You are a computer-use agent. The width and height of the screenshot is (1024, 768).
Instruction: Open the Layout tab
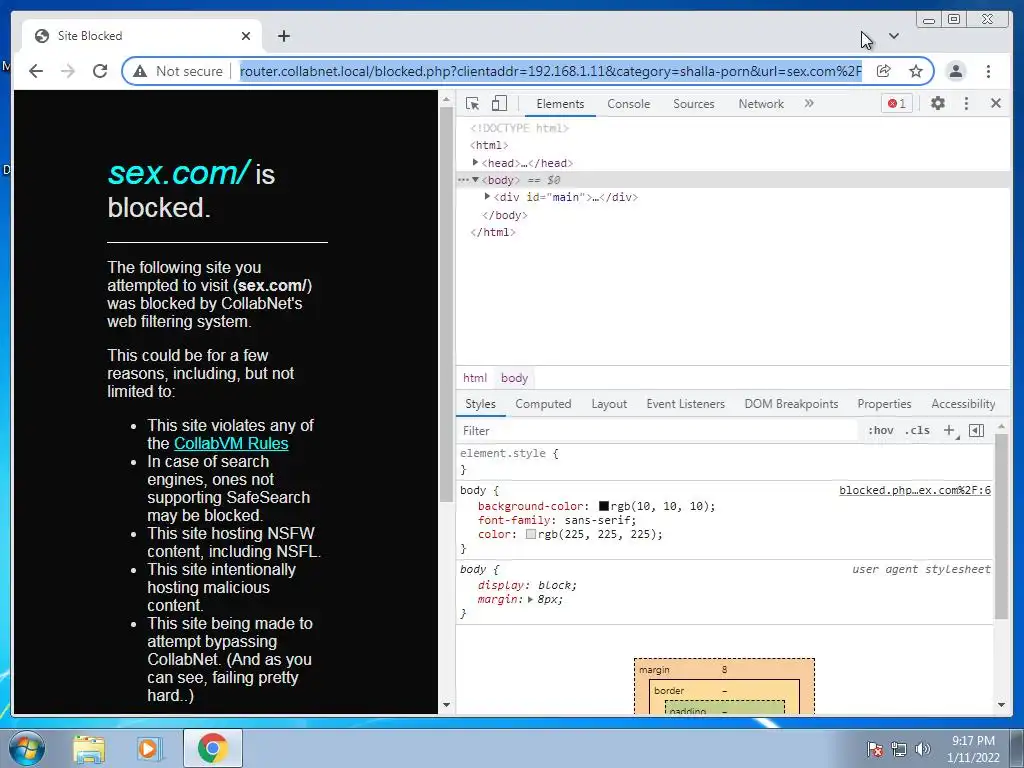(609, 404)
